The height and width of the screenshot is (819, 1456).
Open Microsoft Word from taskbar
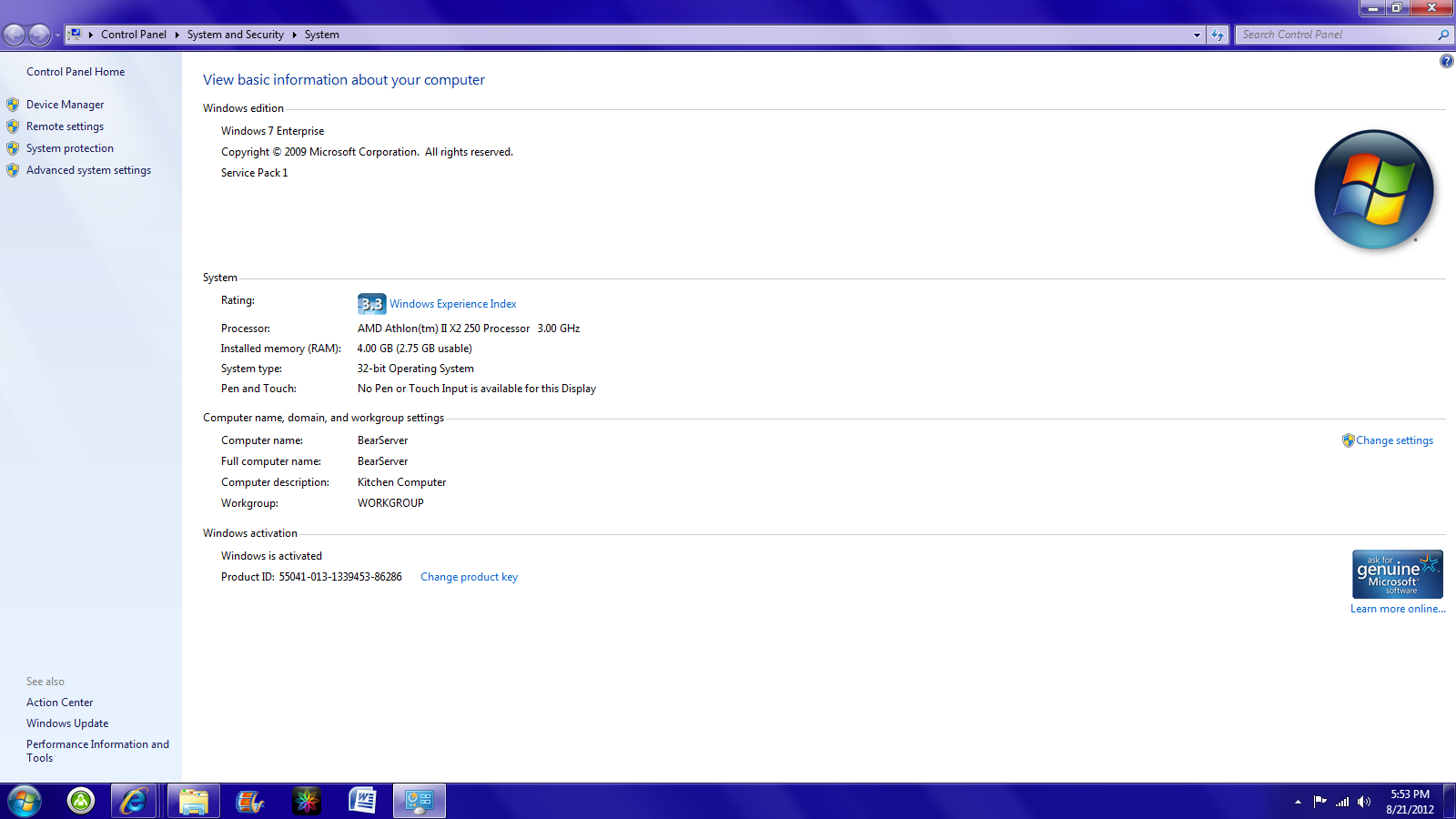tap(362, 801)
